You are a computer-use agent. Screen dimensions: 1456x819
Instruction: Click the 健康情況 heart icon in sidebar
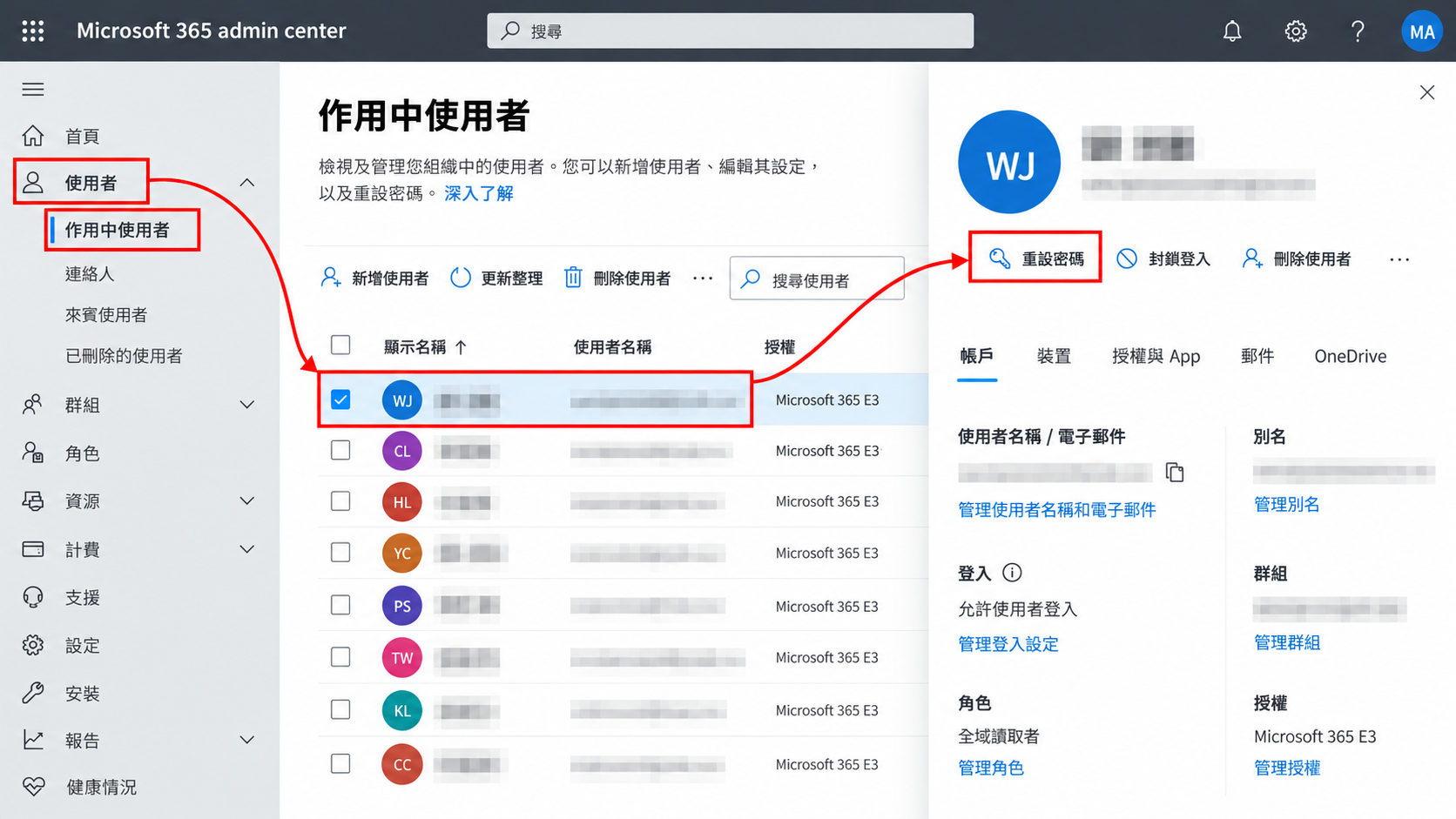(33, 787)
